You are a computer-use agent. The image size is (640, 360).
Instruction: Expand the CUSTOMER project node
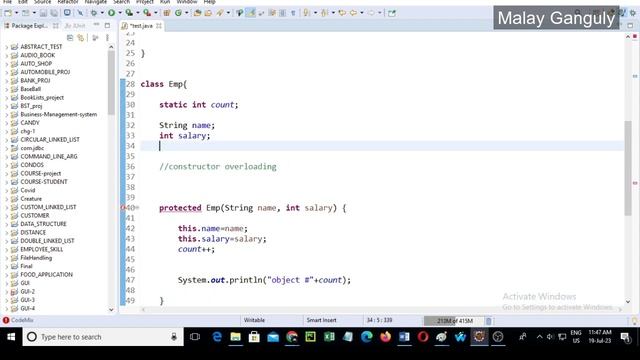click(x=7, y=216)
